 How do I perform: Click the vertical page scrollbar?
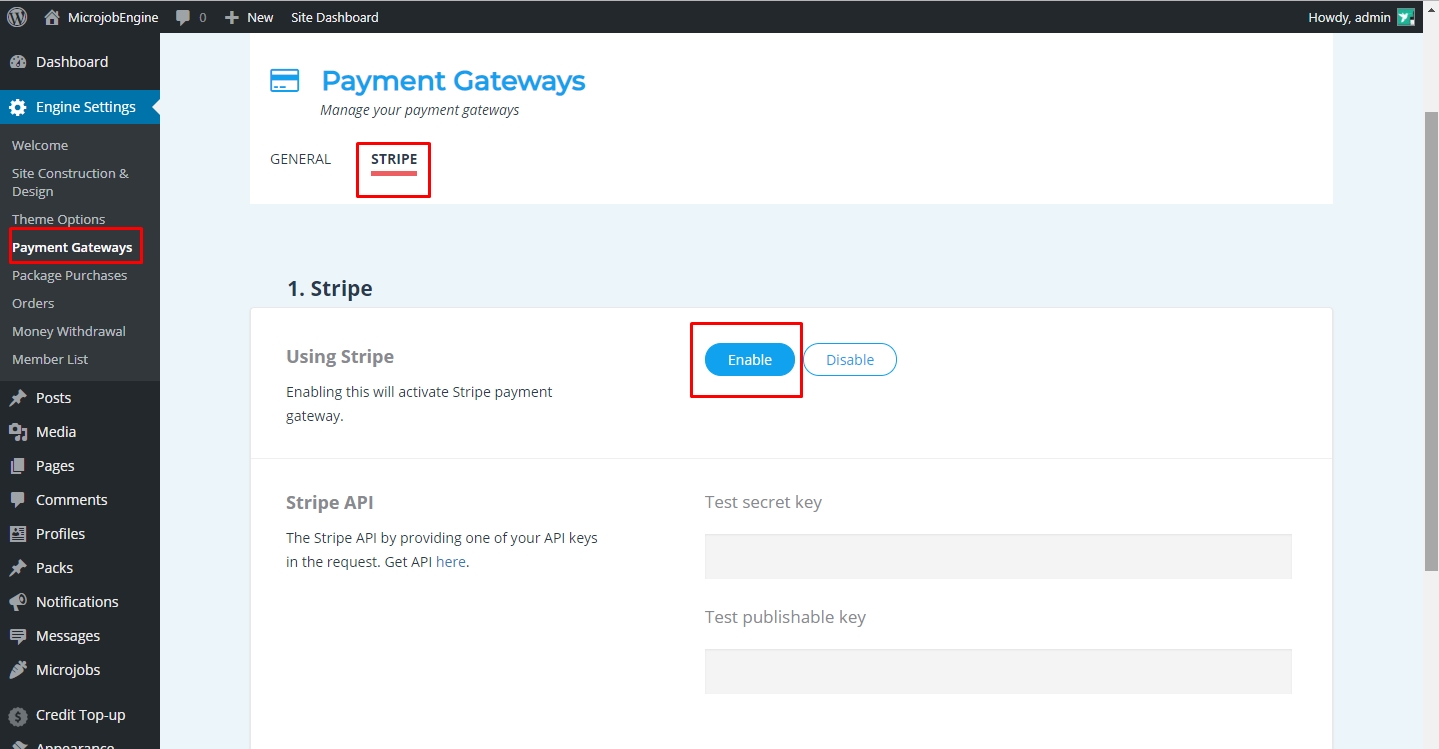(1430, 340)
